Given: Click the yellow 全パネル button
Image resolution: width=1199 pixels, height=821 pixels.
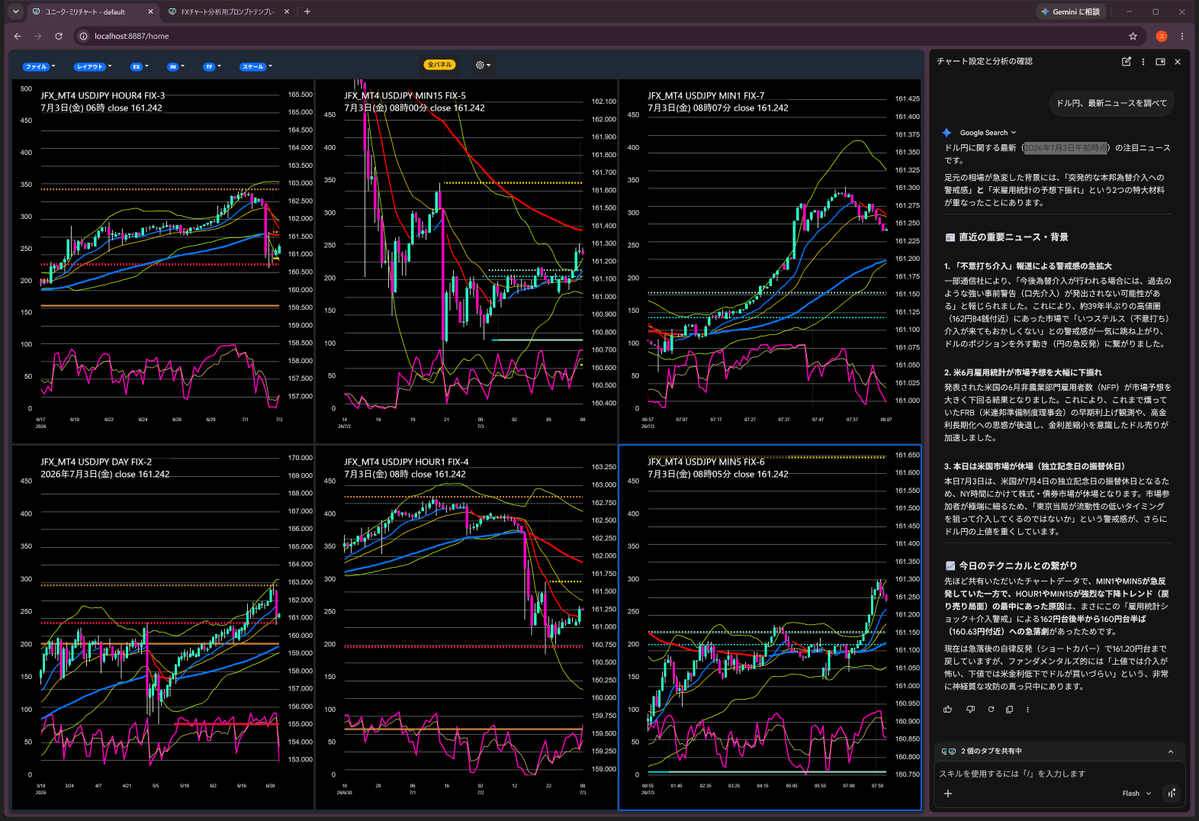Looking at the screenshot, I should (x=440, y=65).
